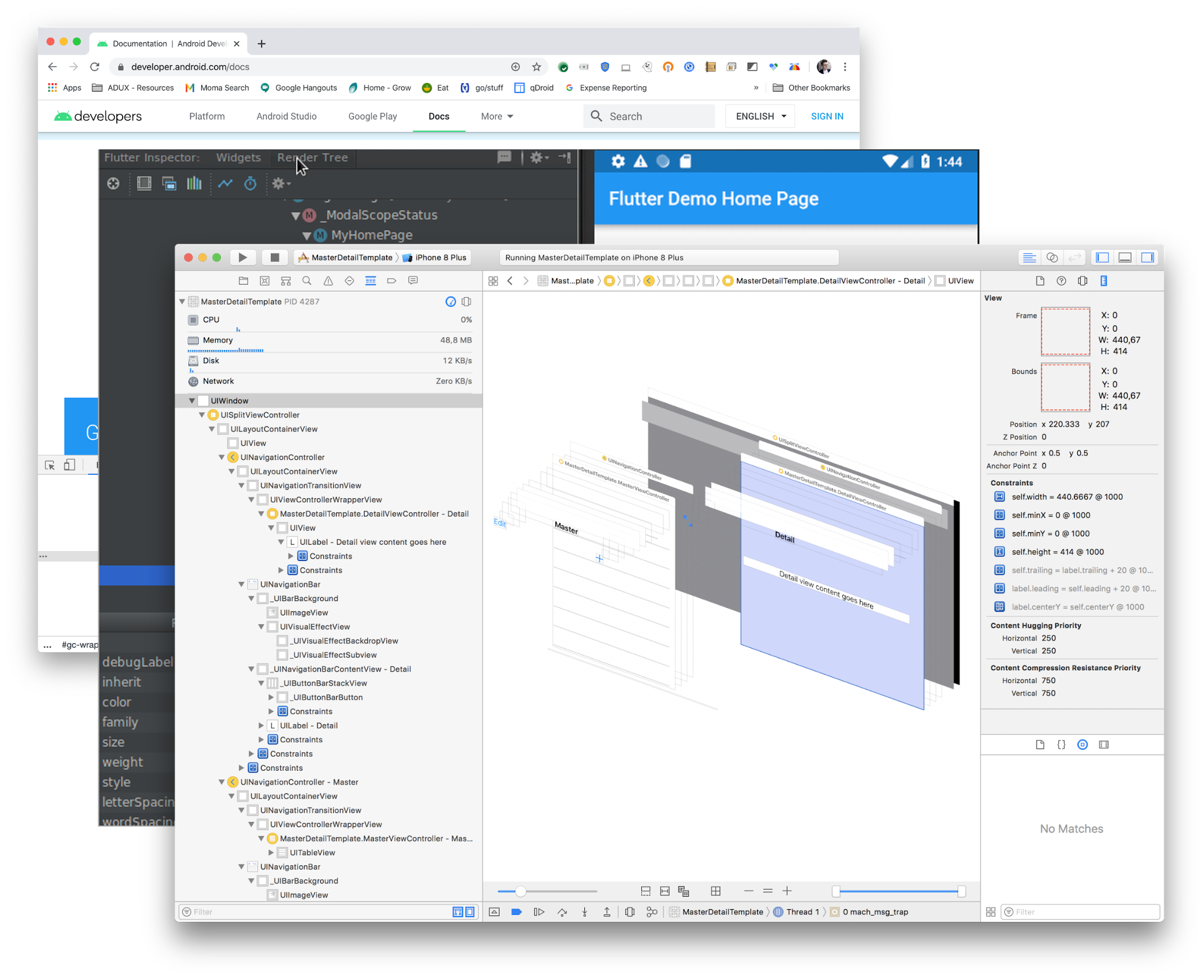Screen dimensions: 1204x980
Task: Switch canvas orientation between 2D and 3D
Action: click(716, 891)
